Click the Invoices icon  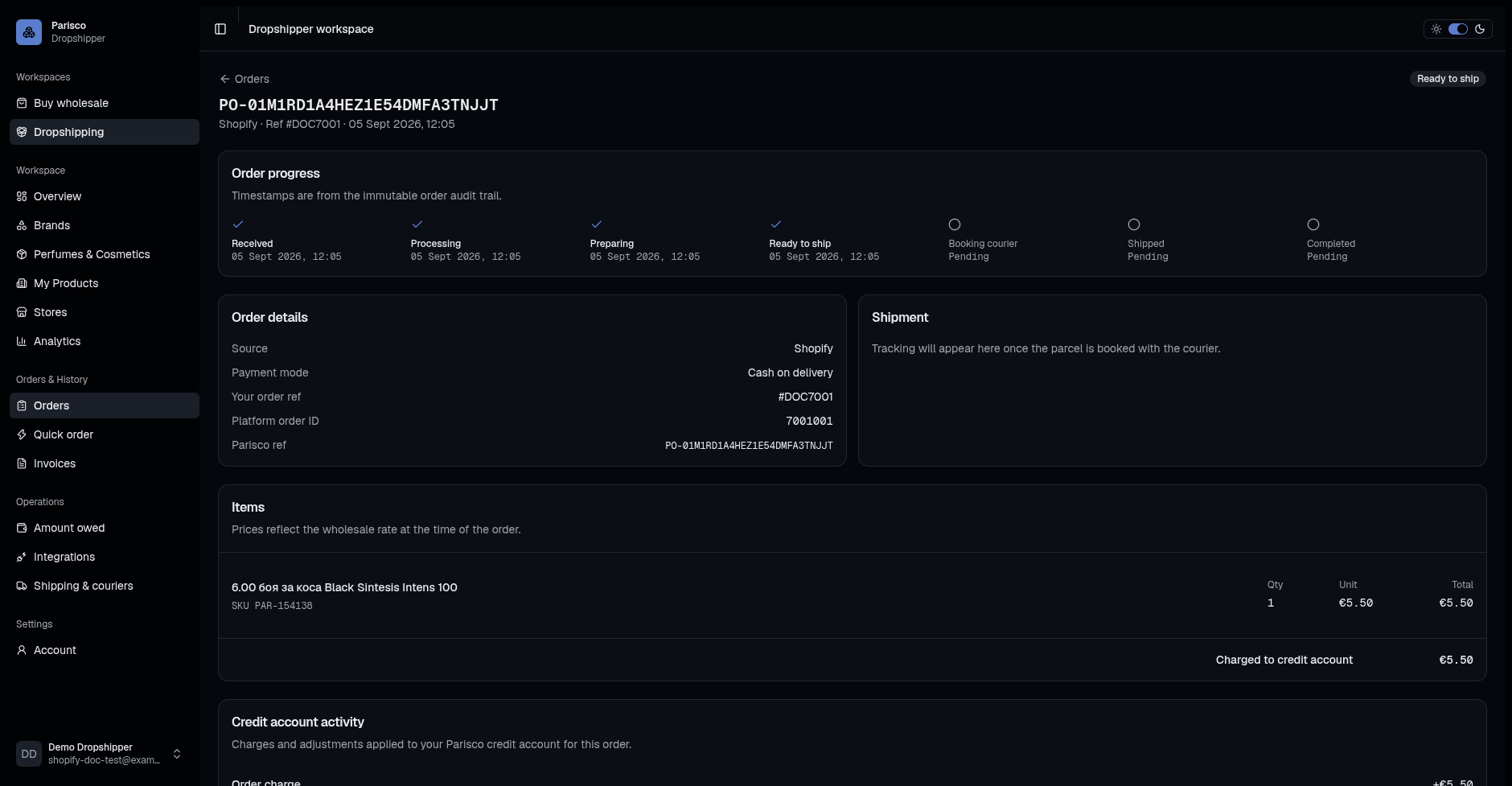pos(22,463)
